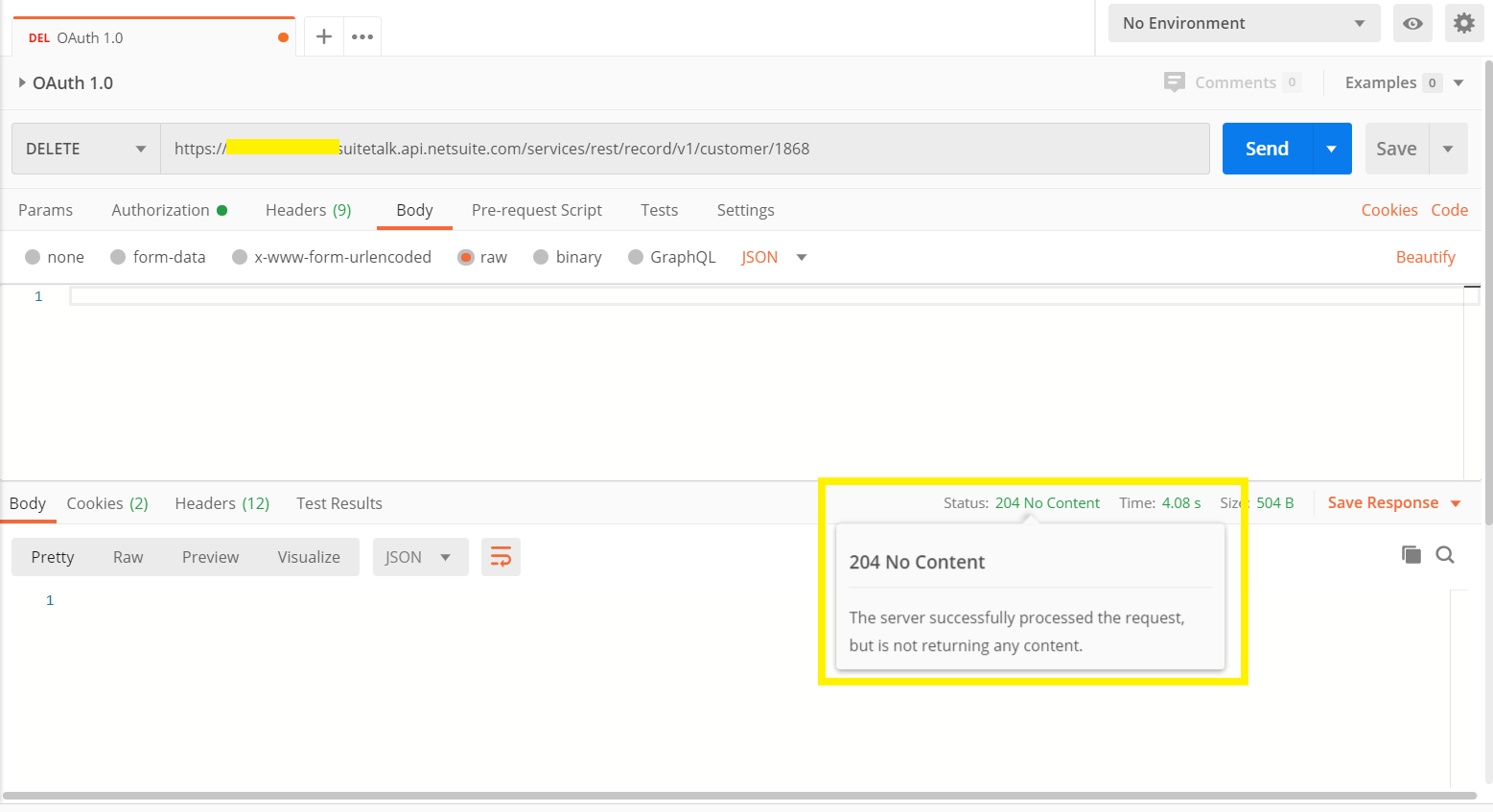Click the Beautify link
The image size is (1493, 812).
[x=1426, y=257]
